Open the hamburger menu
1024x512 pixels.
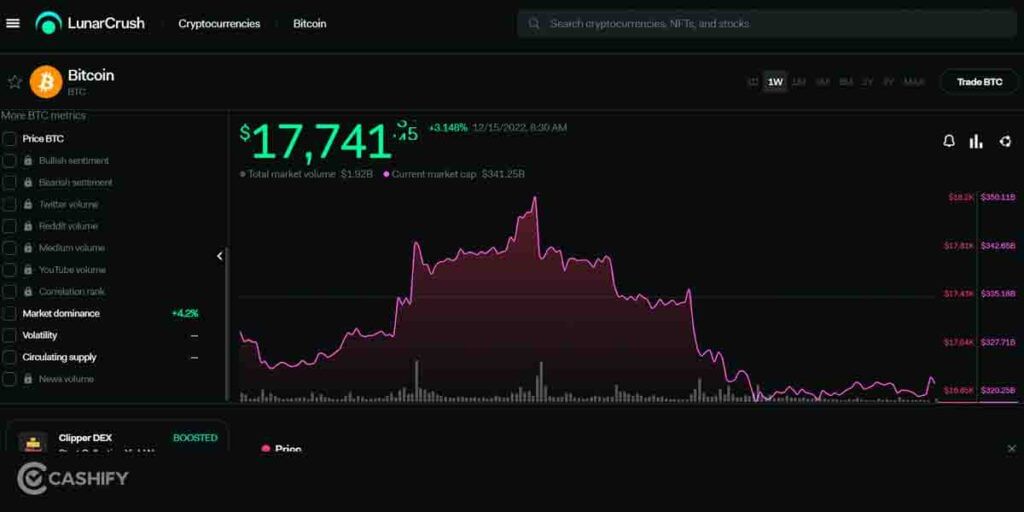12,24
